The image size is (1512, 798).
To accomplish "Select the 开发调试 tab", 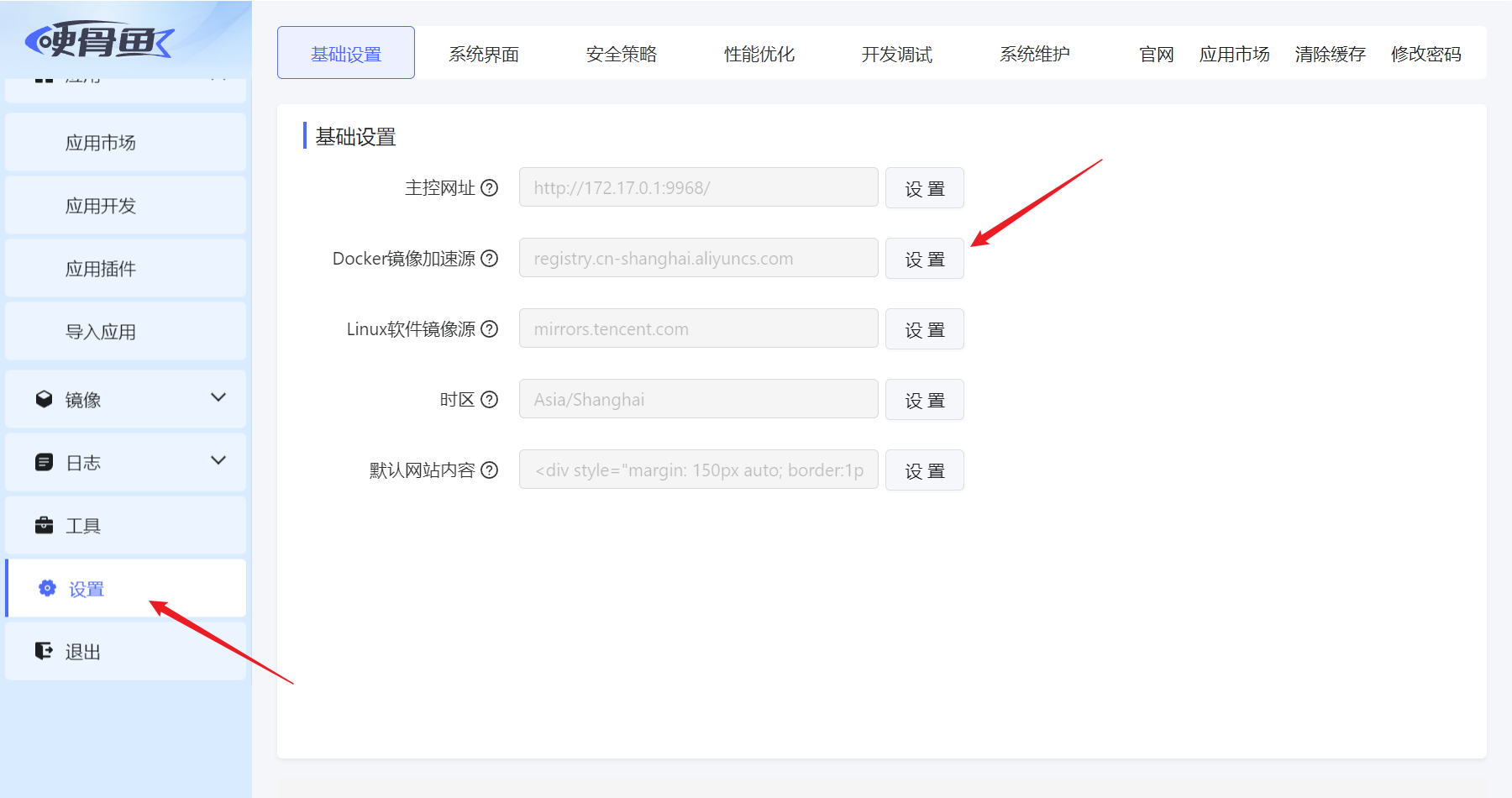I will click(x=897, y=54).
